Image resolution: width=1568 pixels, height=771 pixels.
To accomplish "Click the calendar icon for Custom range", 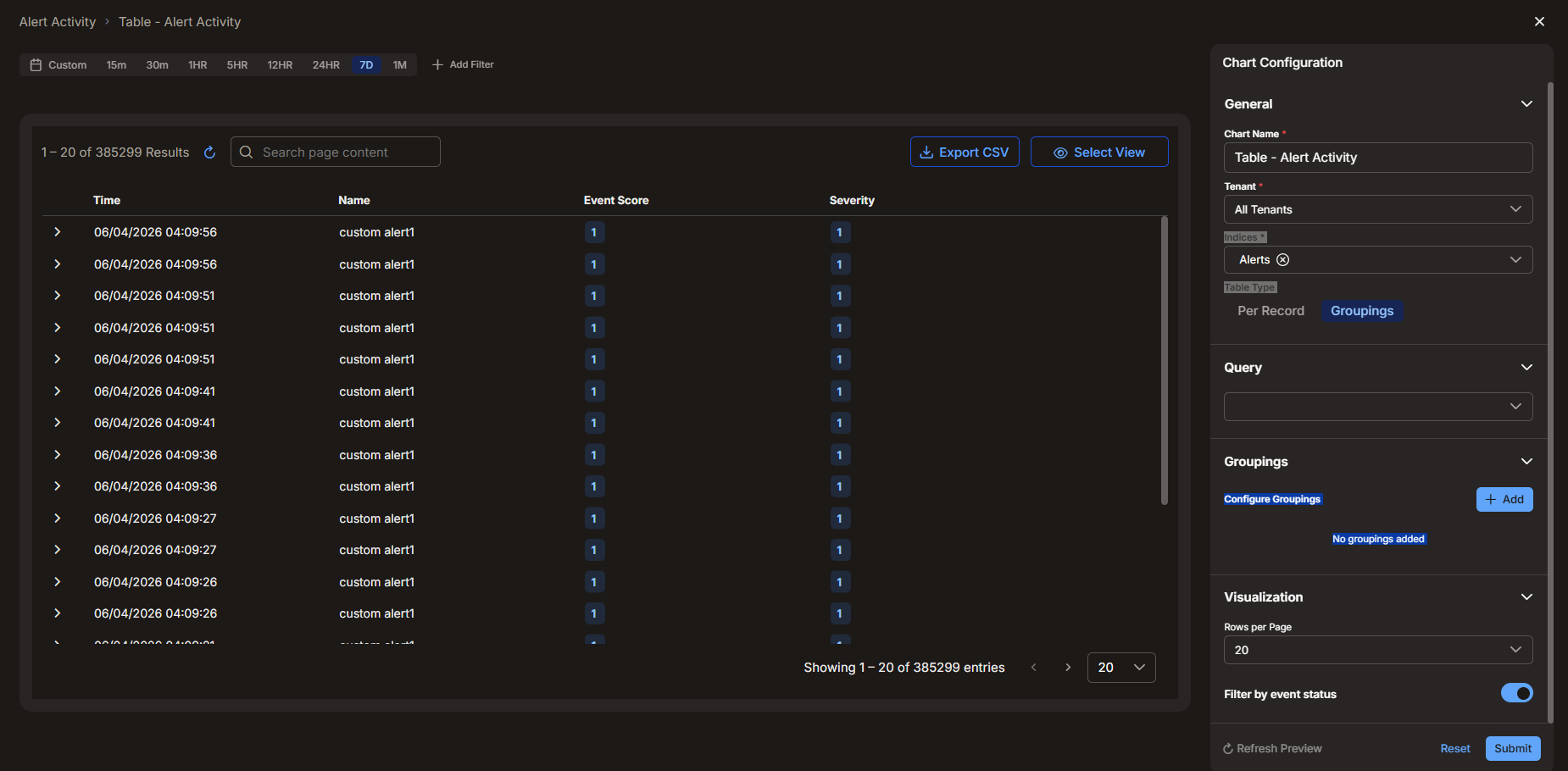I will pos(36,65).
